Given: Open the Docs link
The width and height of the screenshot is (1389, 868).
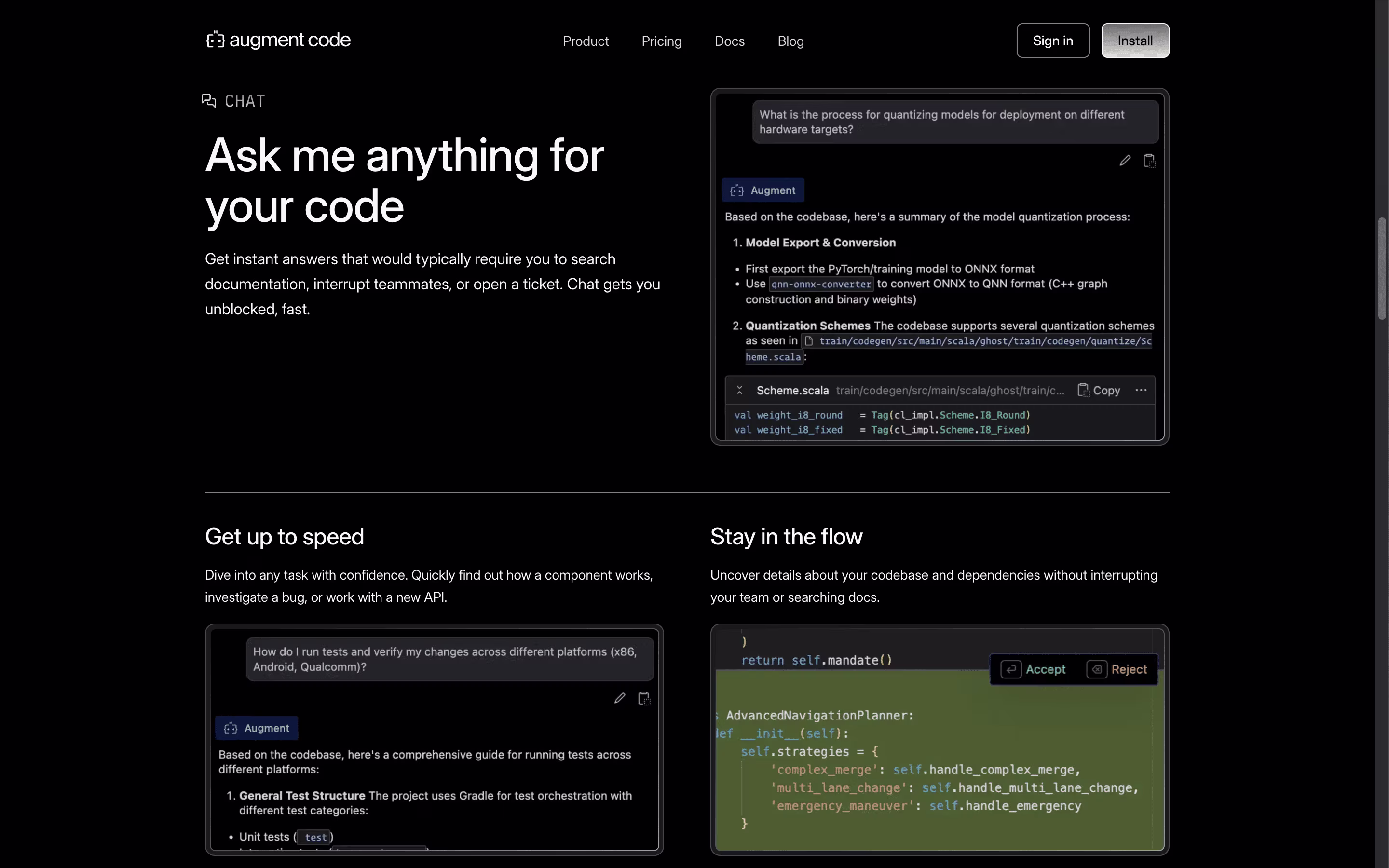Looking at the screenshot, I should point(730,41).
